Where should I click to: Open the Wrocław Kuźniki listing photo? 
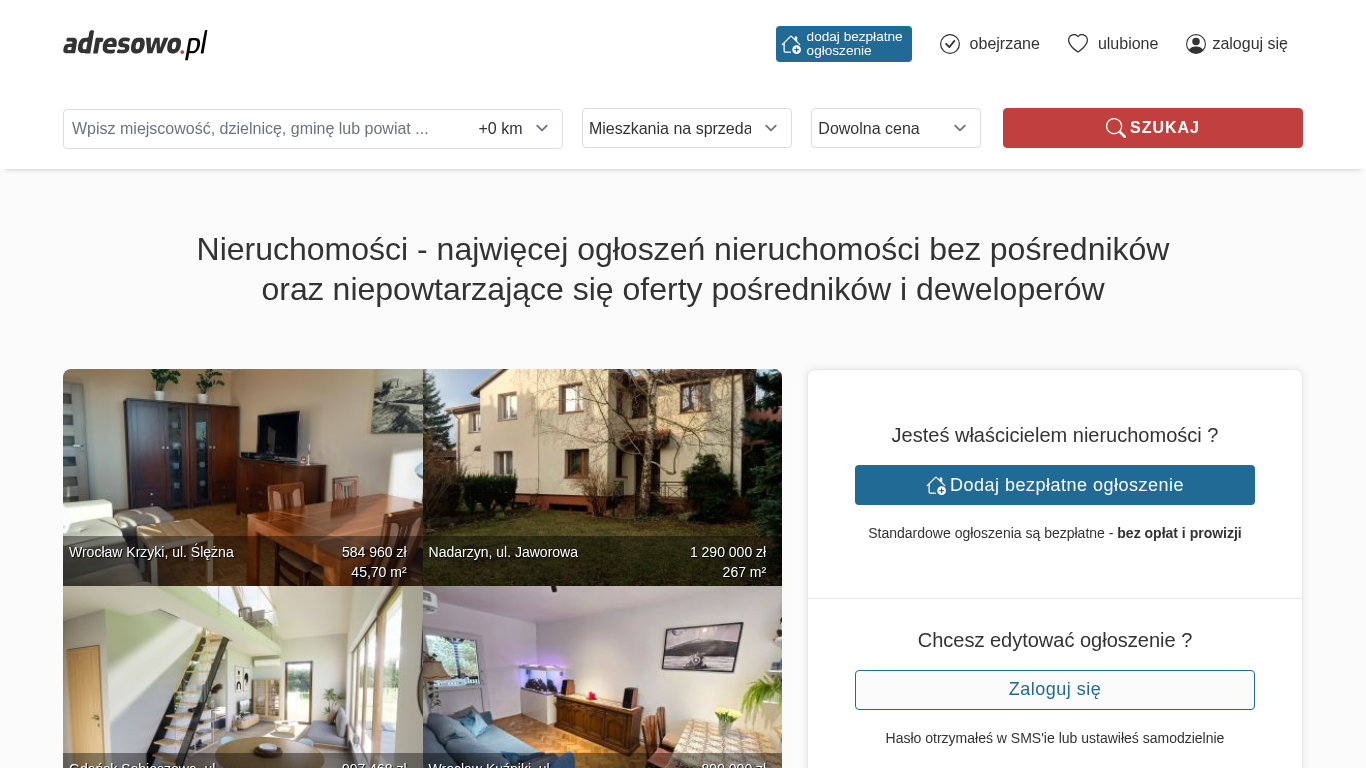coord(602,677)
